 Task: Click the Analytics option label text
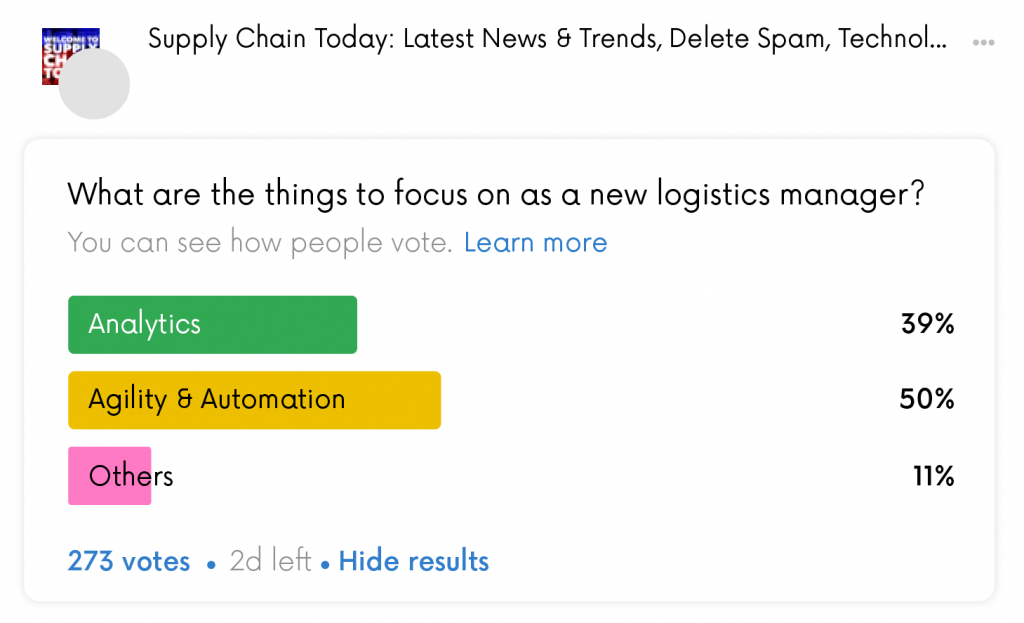click(144, 325)
